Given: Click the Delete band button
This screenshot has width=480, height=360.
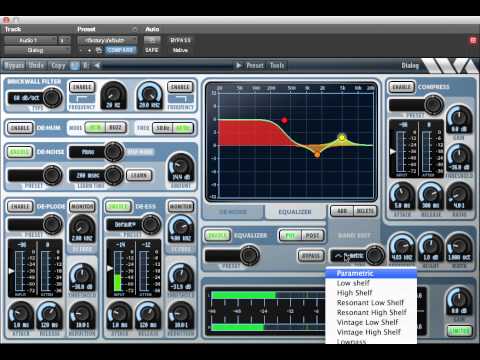Looking at the screenshot, I should coord(365,211).
